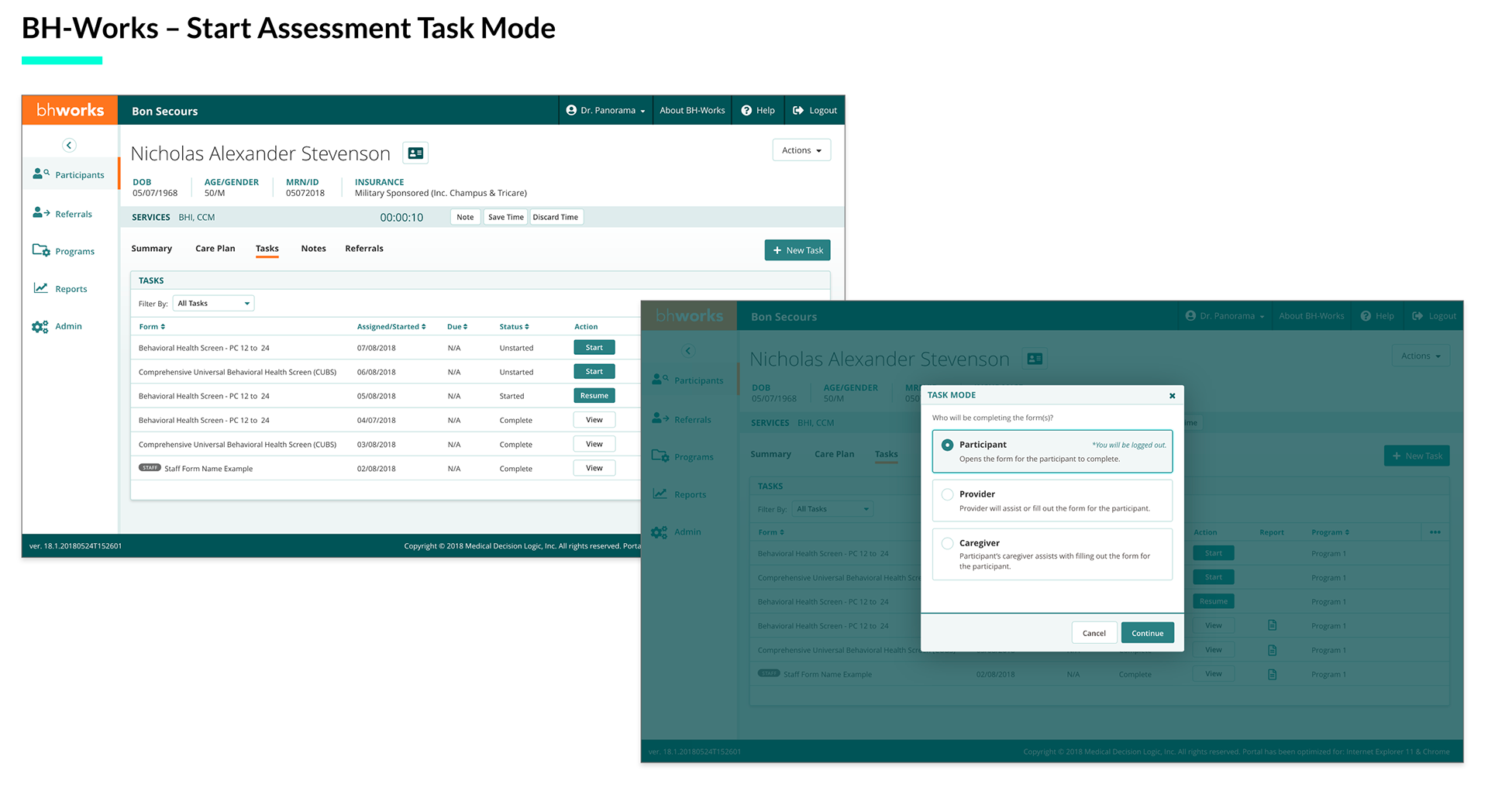Sort tasks by Form column
Viewport: 1488px width, 812px height.
152,327
